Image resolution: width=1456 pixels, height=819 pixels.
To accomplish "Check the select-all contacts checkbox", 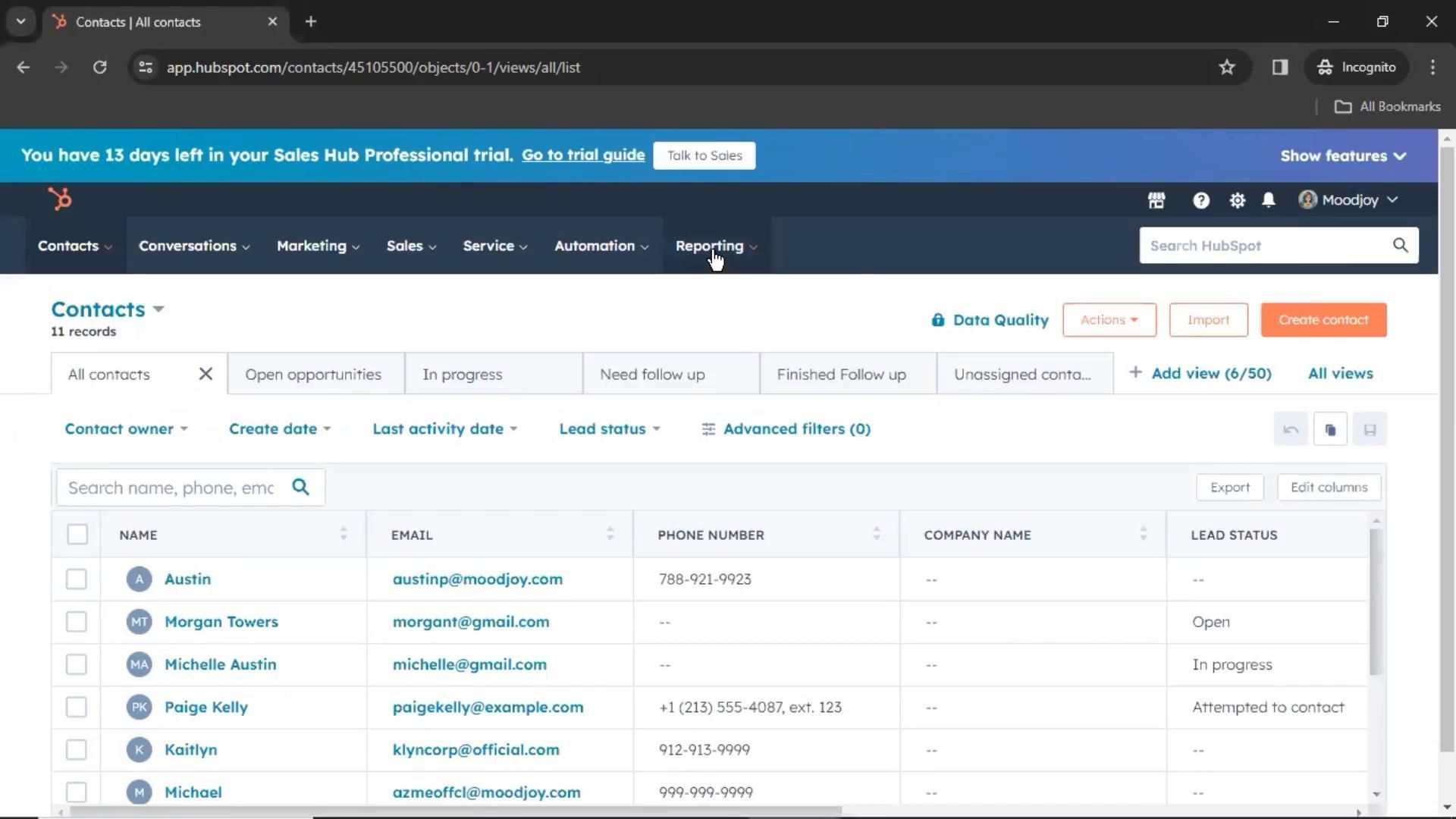I will (77, 535).
